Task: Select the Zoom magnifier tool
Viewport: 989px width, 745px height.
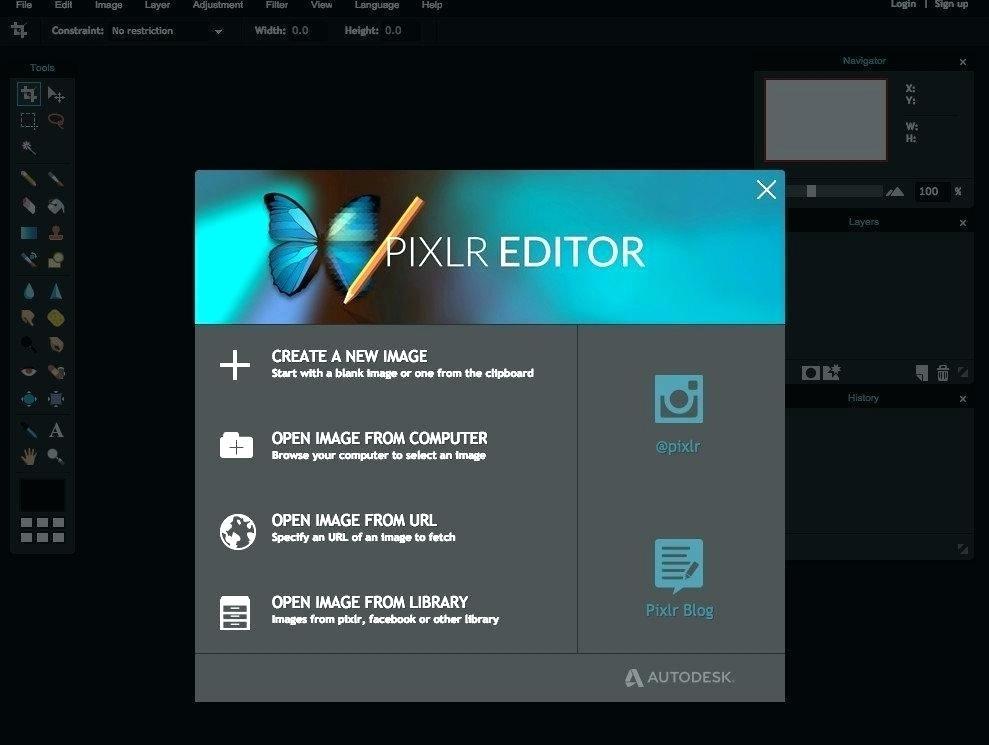Action: pos(56,456)
